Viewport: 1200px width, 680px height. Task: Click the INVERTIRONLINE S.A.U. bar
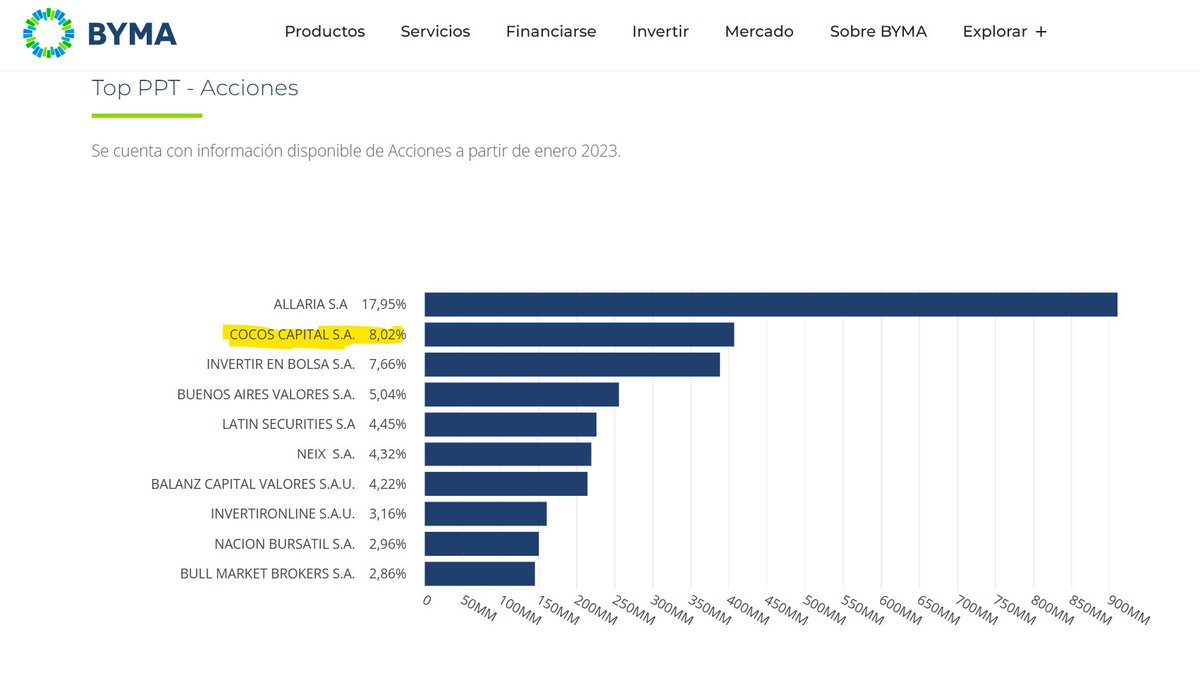point(486,514)
